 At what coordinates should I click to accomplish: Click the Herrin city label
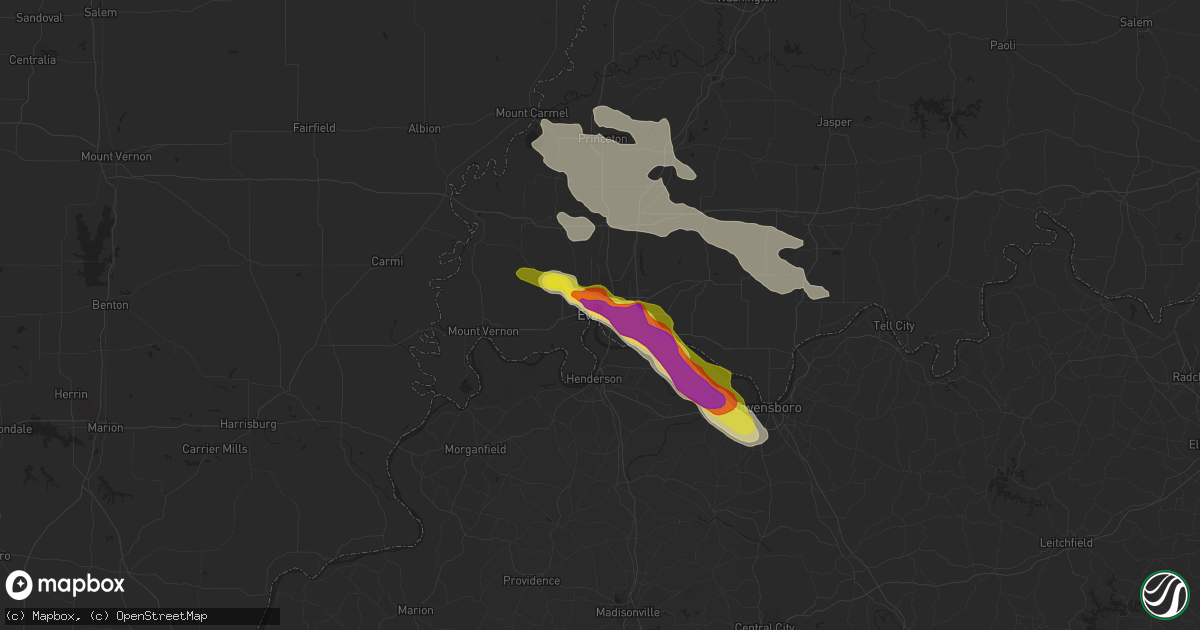click(70, 395)
